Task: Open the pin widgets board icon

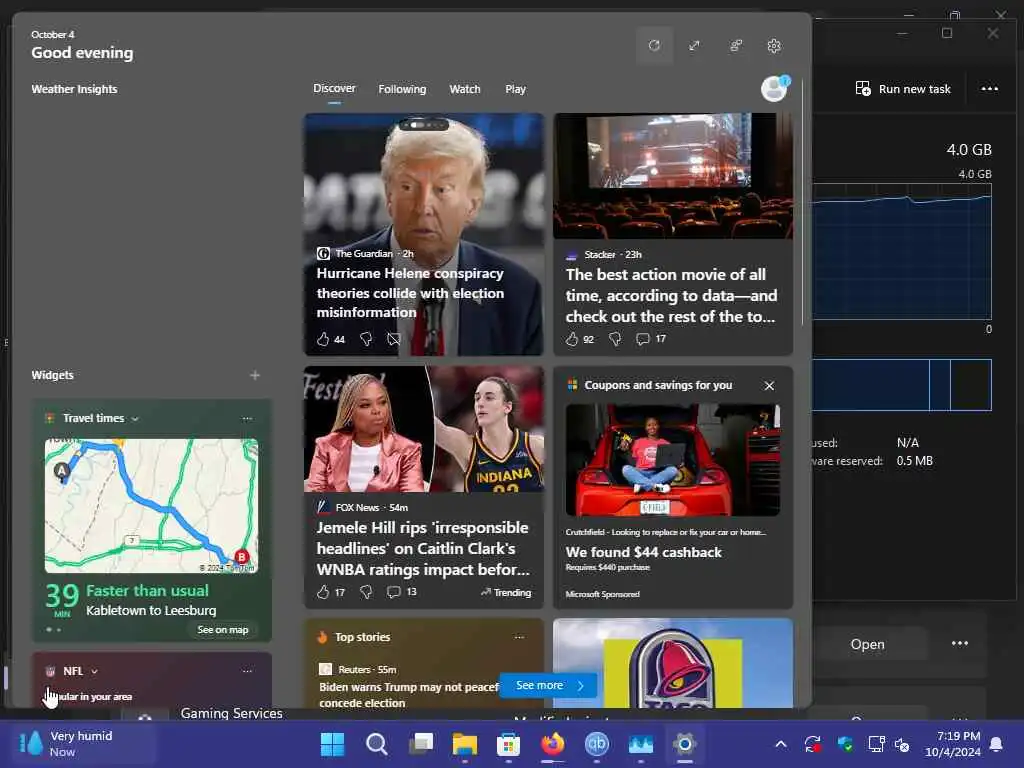Action: (x=736, y=46)
